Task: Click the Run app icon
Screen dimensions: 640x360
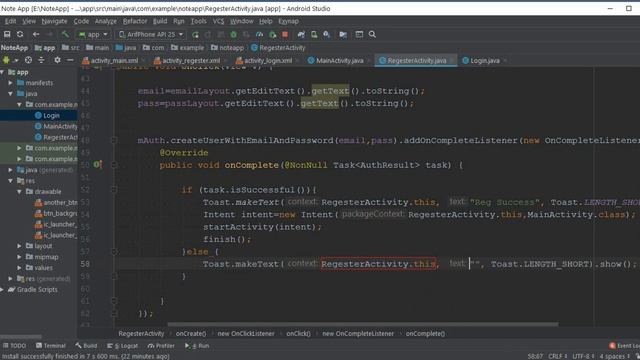Action: point(195,35)
